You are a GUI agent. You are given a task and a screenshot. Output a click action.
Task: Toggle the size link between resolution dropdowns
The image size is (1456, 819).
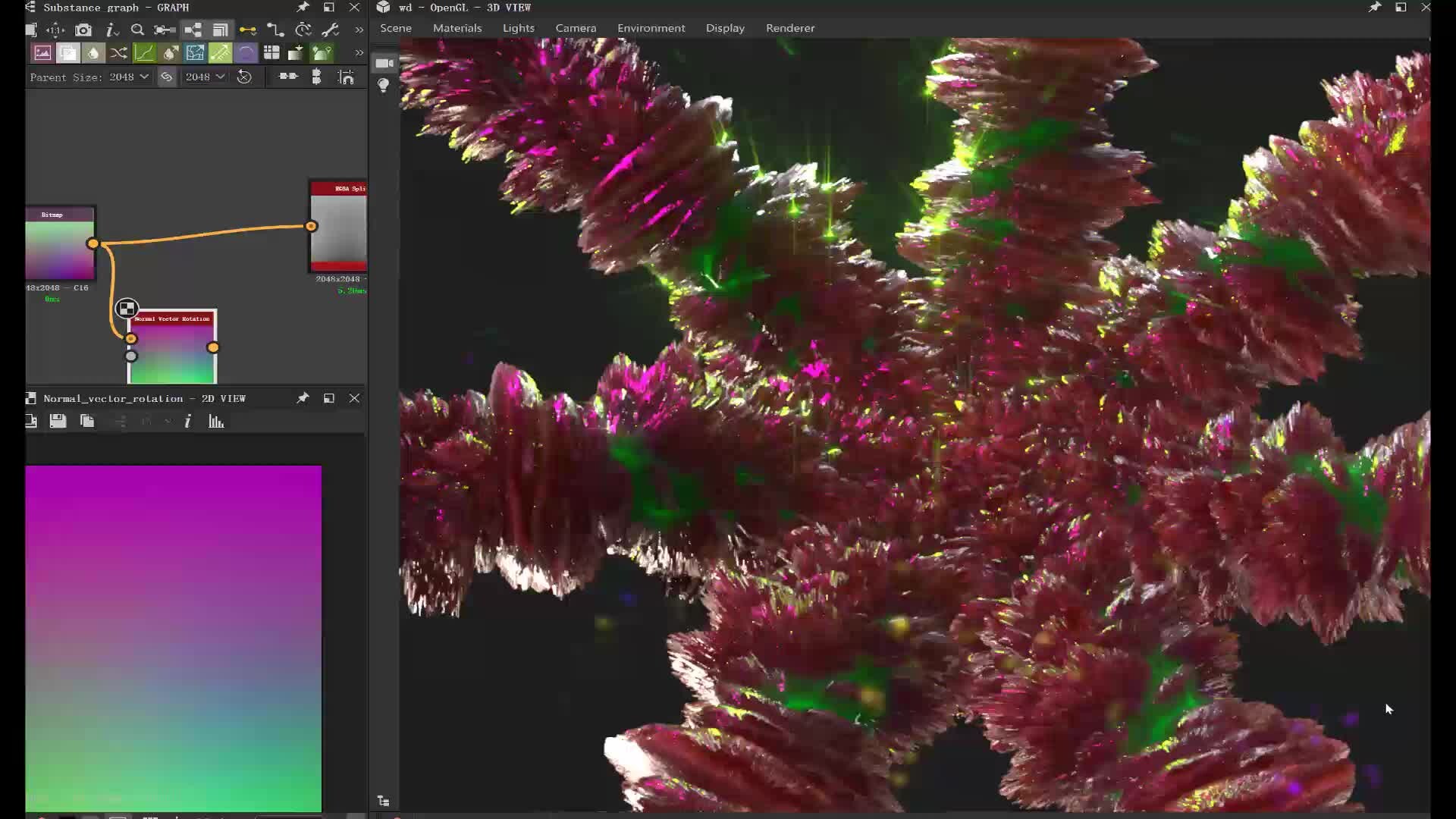(167, 77)
